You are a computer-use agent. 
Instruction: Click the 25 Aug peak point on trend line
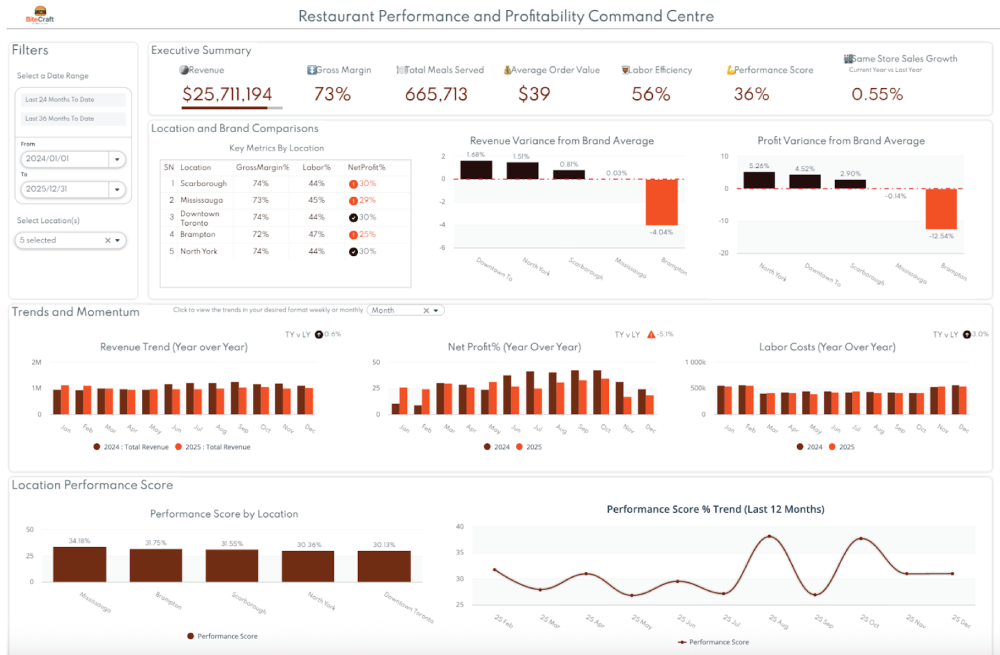(769, 536)
